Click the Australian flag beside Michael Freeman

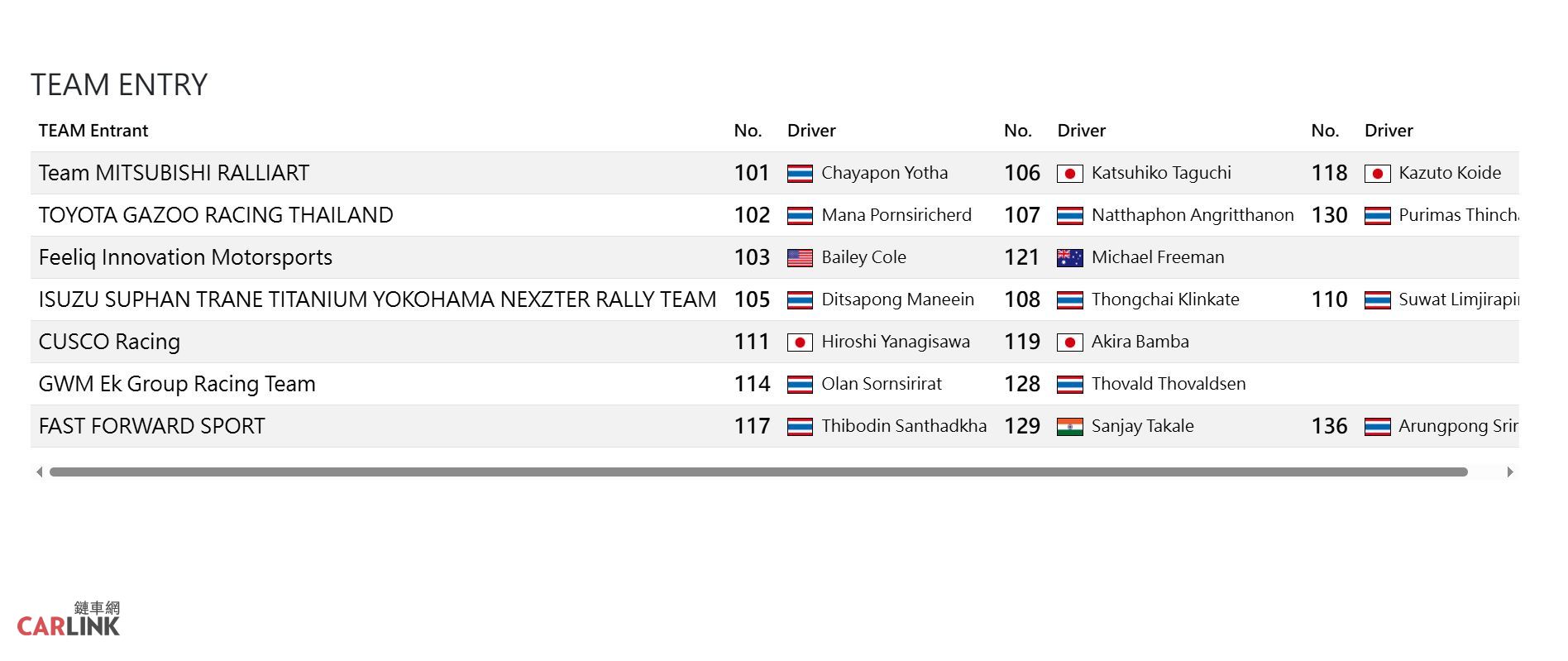(1070, 258)
